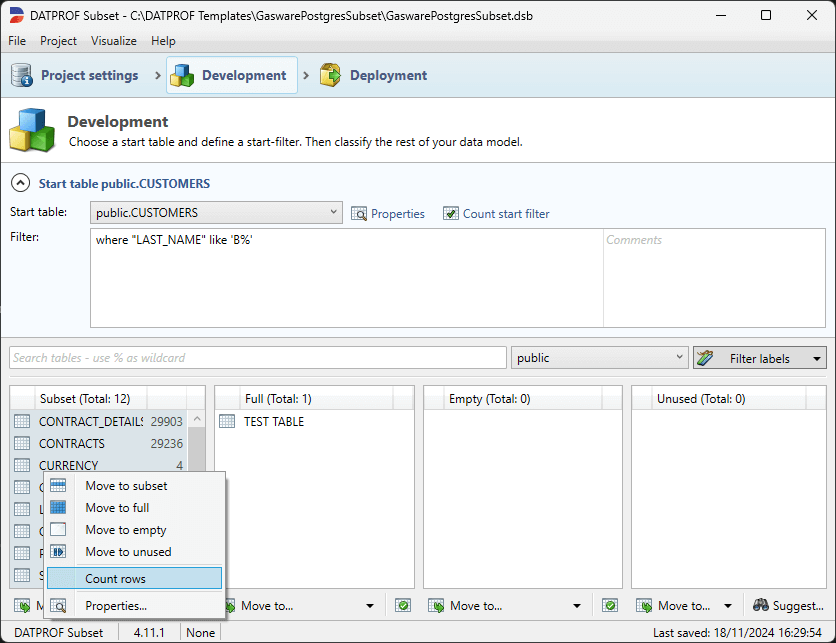This screenshot has width=836, height=643.
Task: Expand the Filter labels dropdown
Action: point(817,358)
